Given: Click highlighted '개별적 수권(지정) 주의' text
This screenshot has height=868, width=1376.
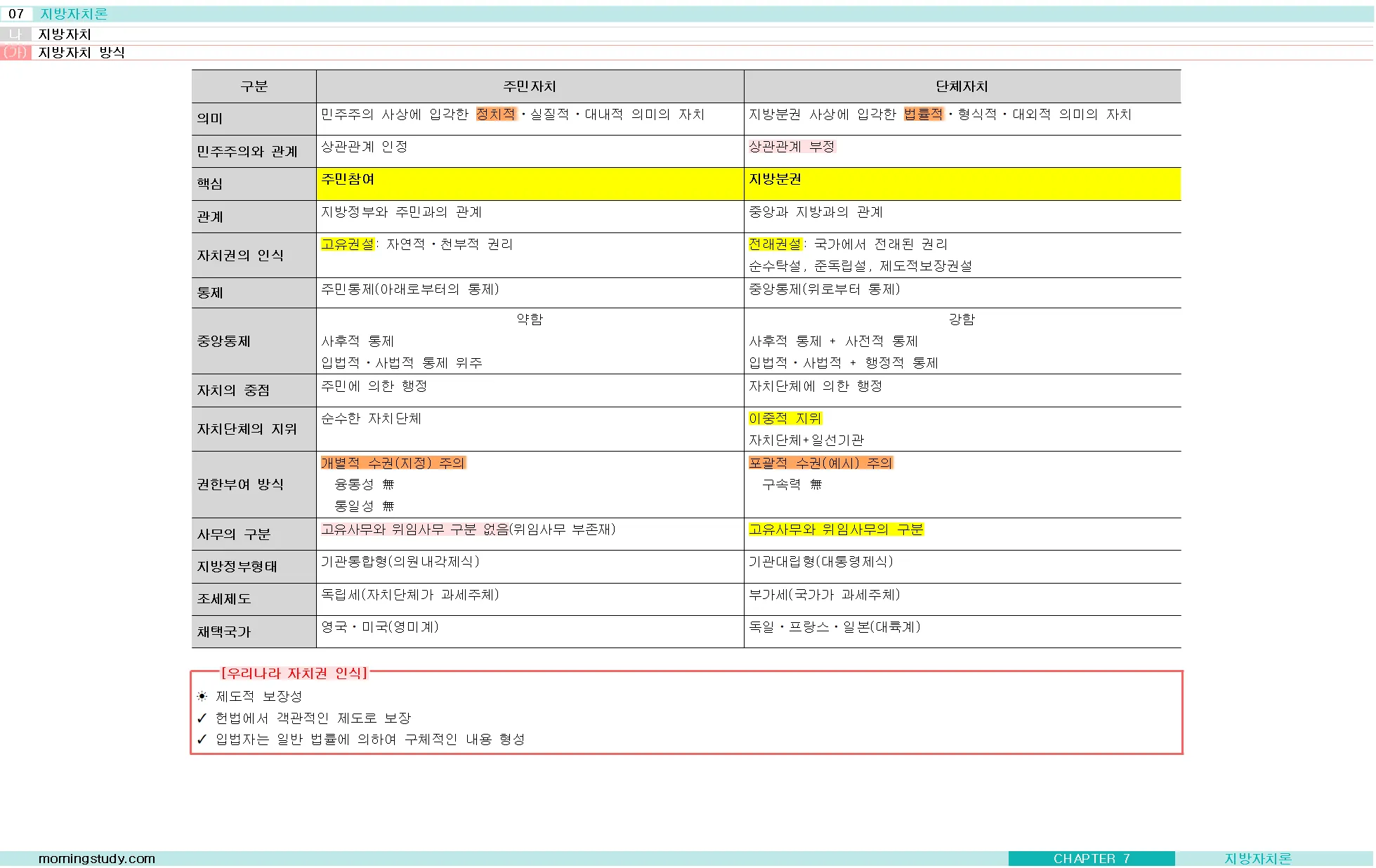Looking at the screenshot, I should tap(393, 463).
